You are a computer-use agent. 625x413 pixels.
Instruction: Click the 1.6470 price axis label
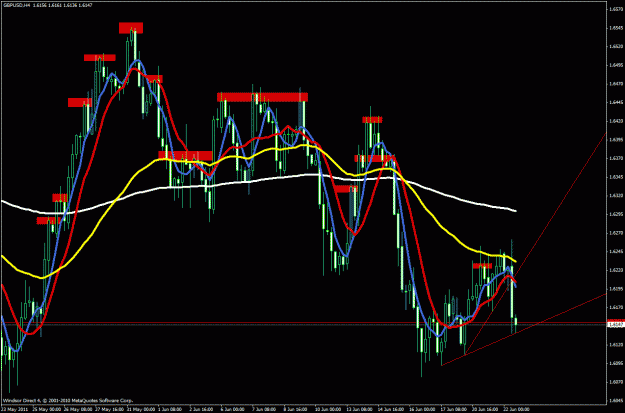pyautogui.click(x=615, y=84)
